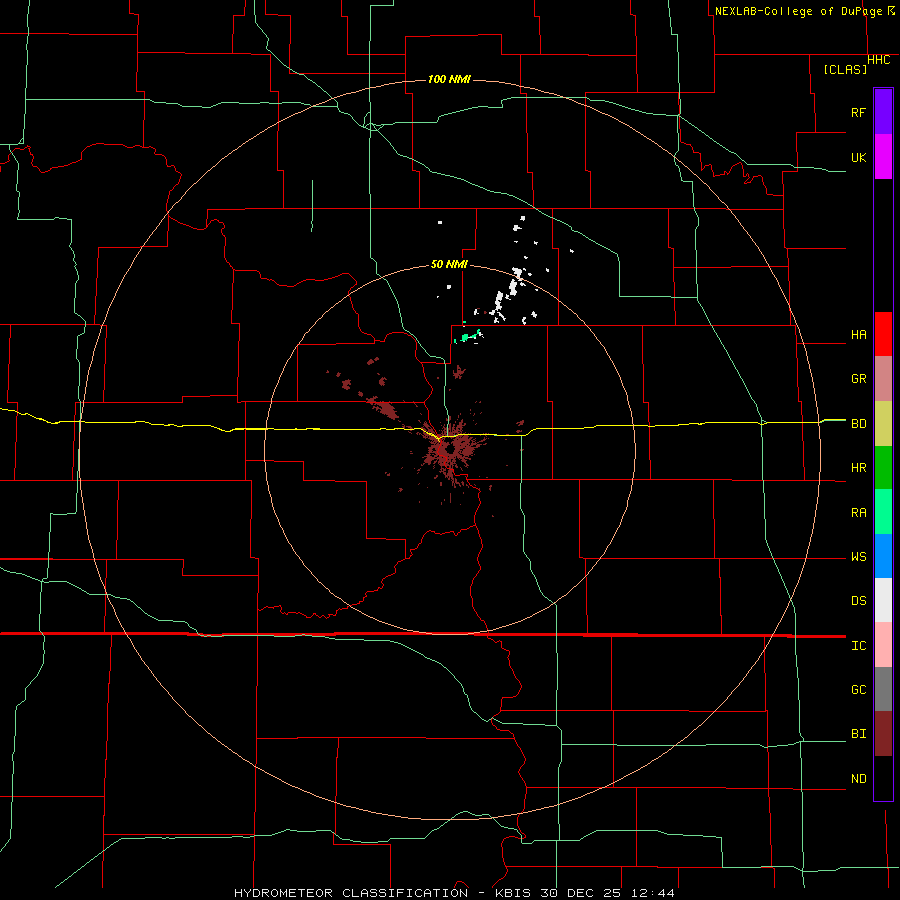Click the 12:44 timestamp in caption
The image size is (900, 900).
coord(652,893)
